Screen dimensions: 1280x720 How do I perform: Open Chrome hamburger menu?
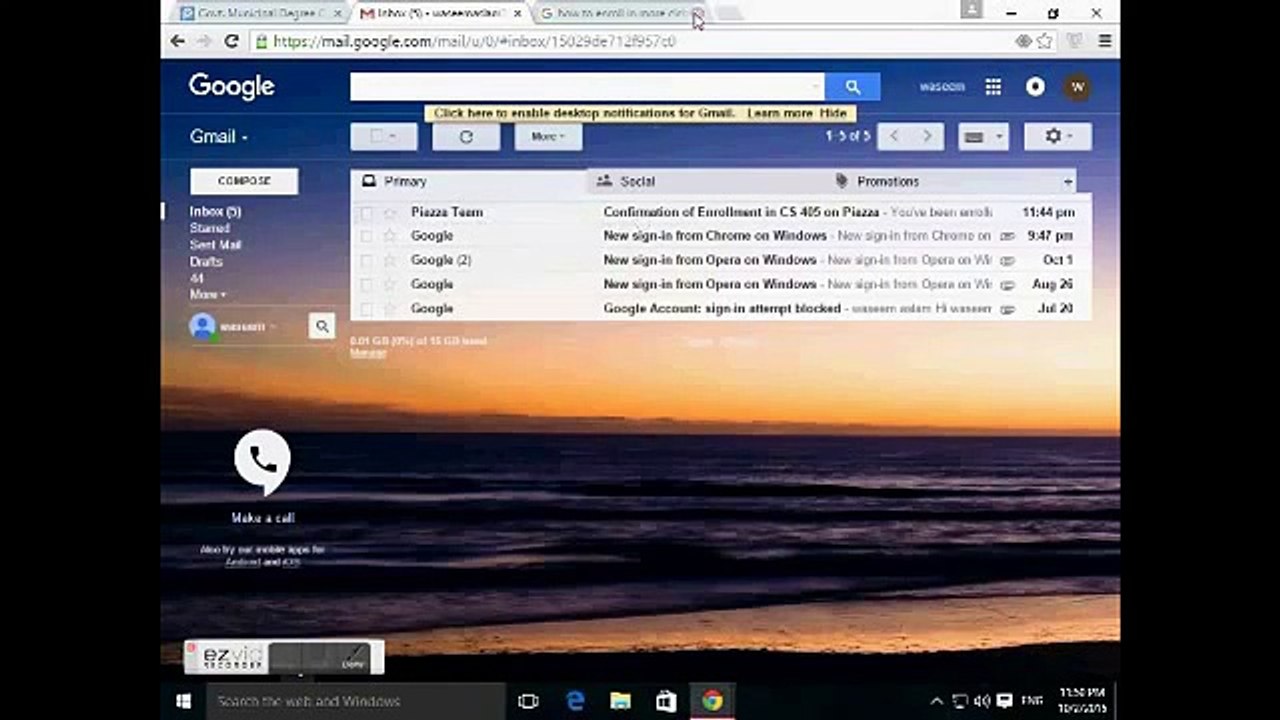tap(1104, 41)
